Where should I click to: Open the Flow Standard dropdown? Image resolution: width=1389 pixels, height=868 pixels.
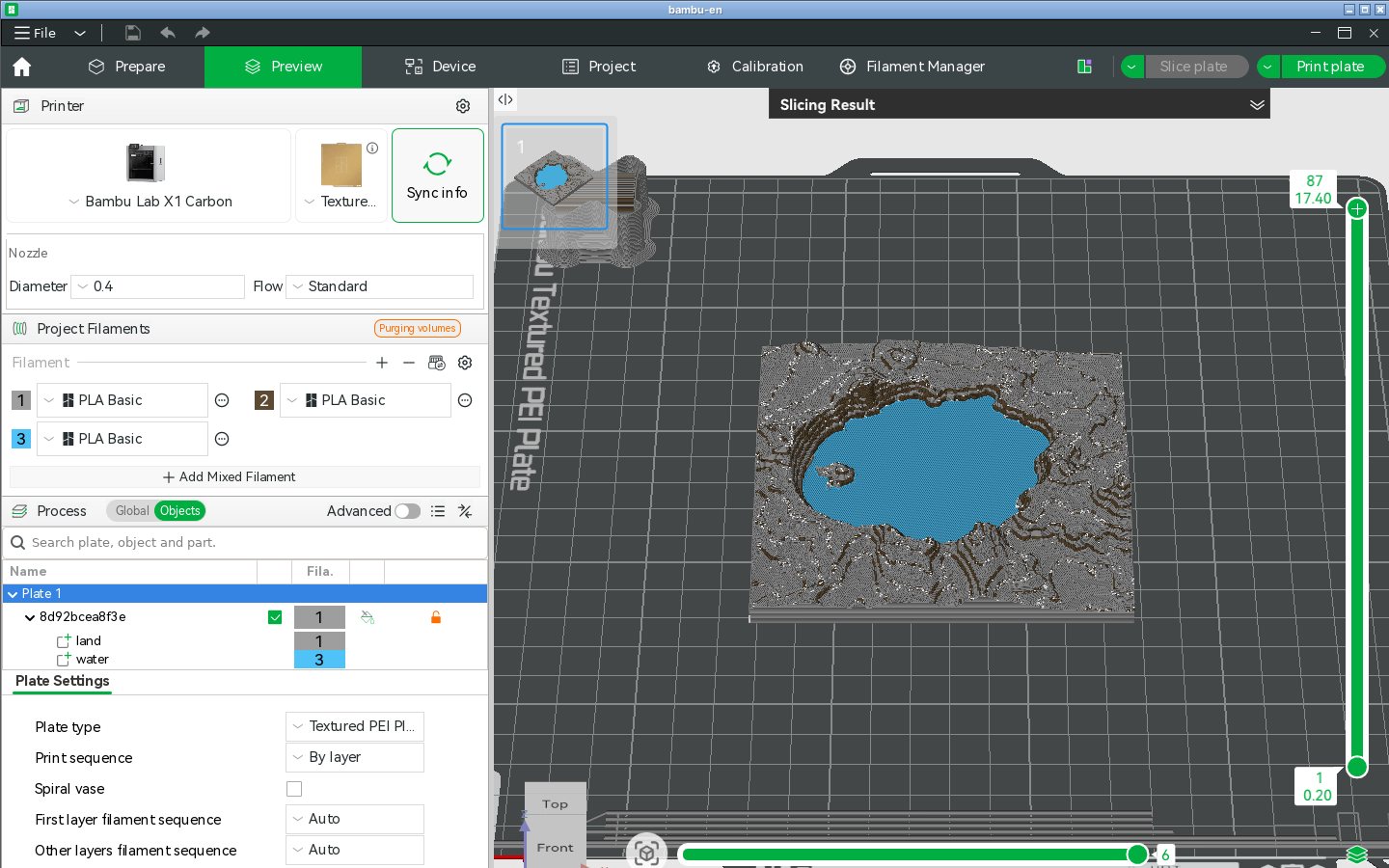[380, 286]
